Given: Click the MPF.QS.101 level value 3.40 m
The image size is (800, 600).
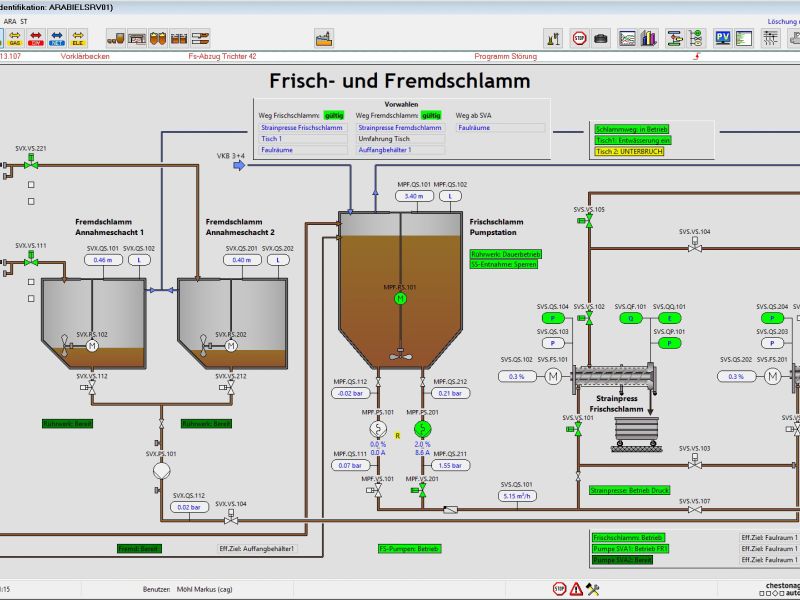Looking at the screenshot, I should tap(414, 196).
